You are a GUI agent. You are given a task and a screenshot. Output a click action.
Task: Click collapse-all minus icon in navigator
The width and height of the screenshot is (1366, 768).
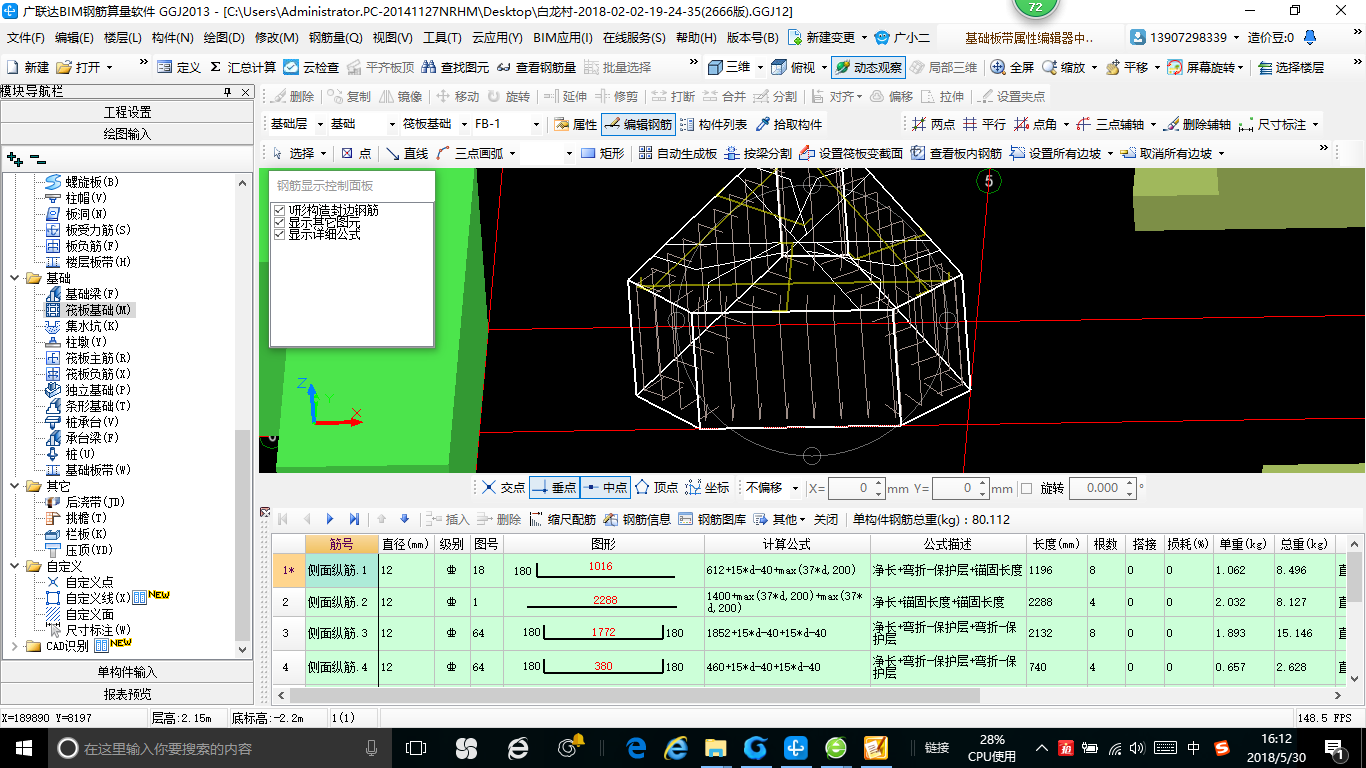click(x=38, y=159)
